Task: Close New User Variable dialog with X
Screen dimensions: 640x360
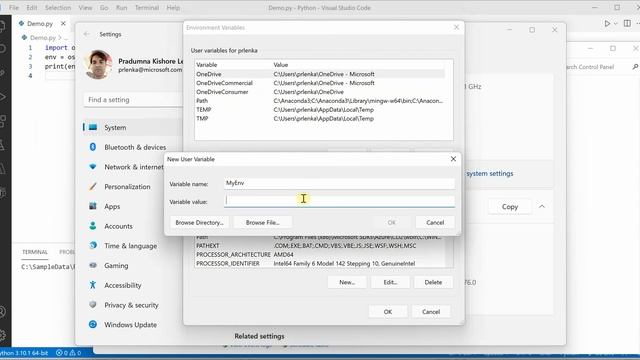Action: click(453, 159)
